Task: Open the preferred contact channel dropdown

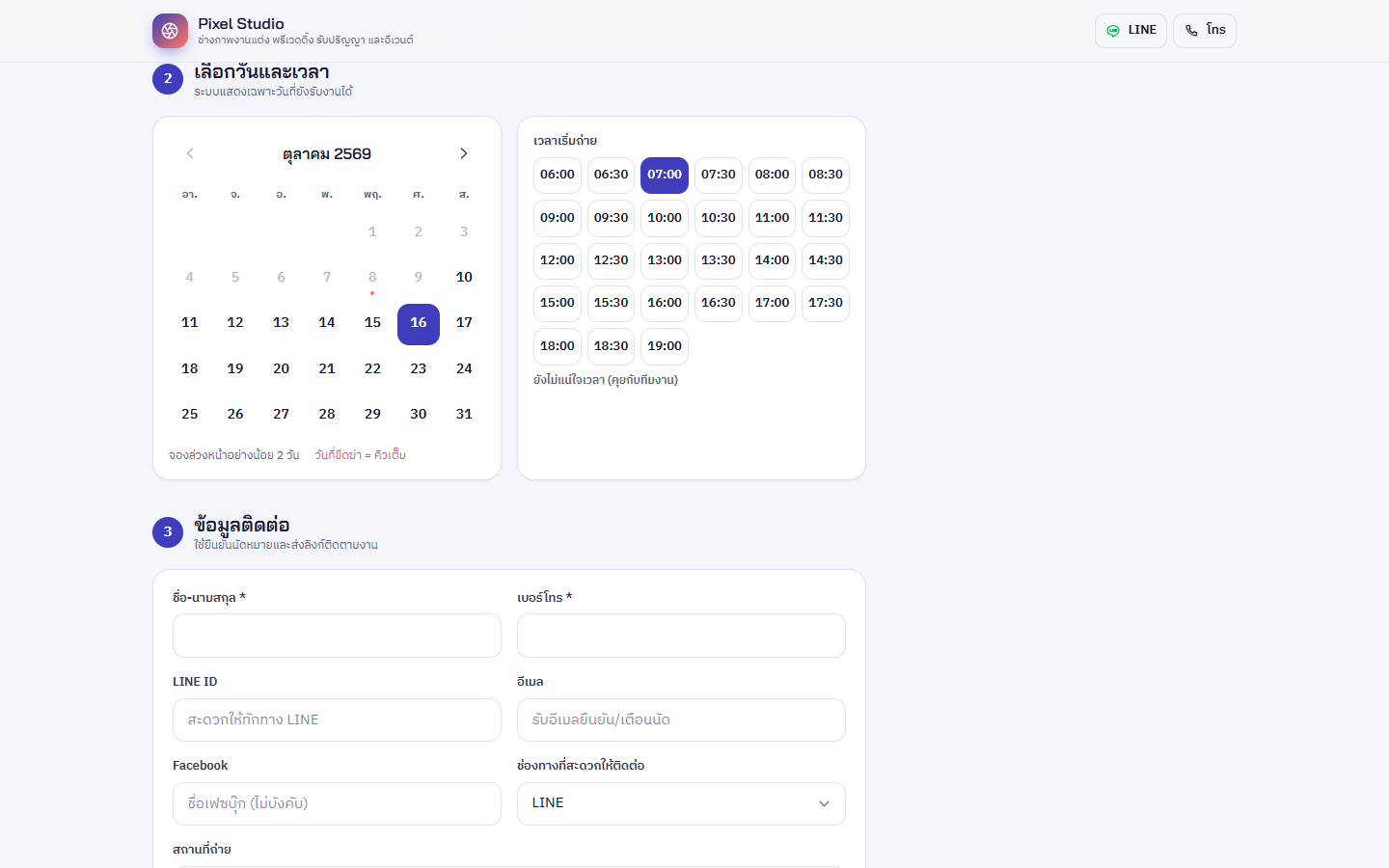Action: point(681,804)
